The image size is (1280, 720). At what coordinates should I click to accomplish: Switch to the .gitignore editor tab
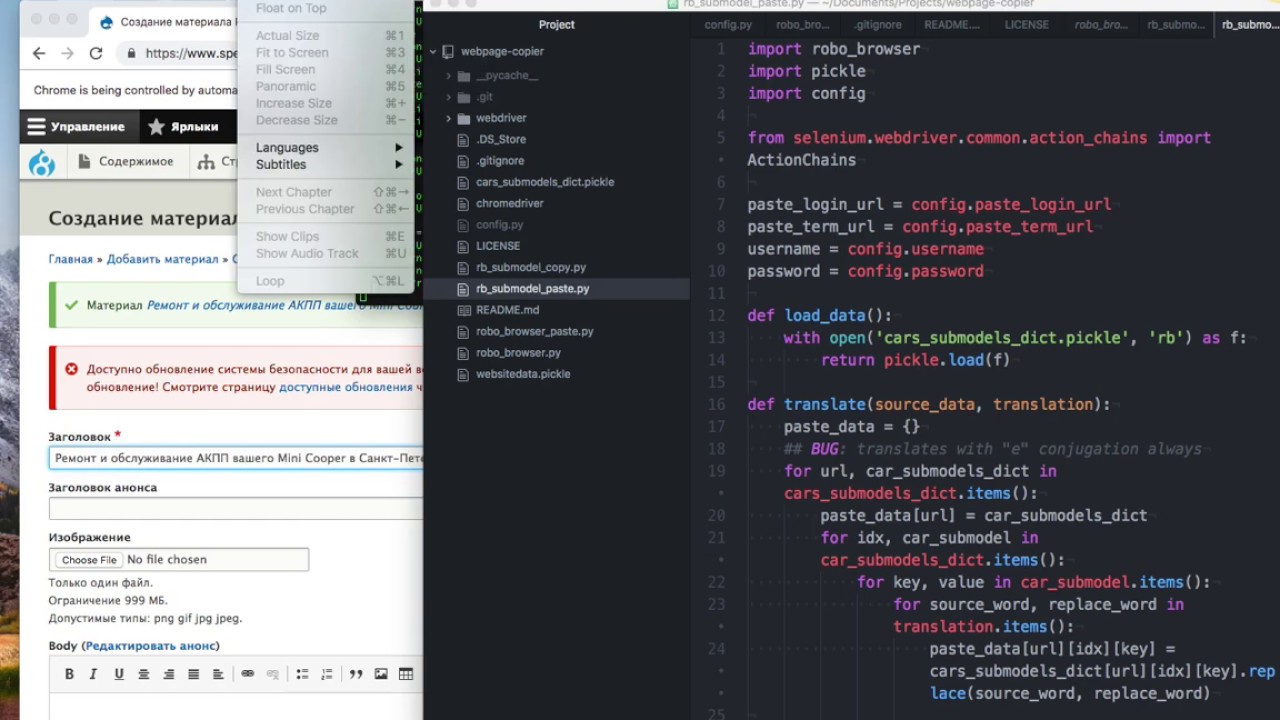coord(879,24)
